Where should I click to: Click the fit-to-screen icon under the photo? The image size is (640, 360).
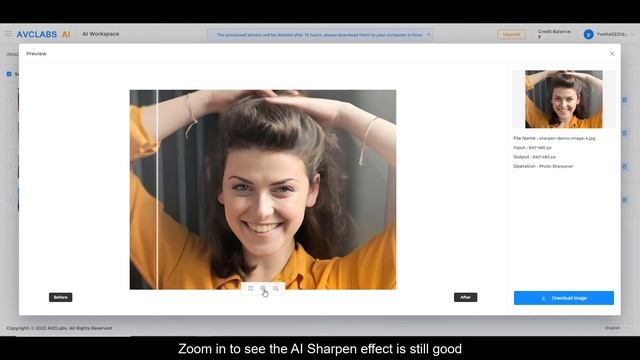pyautogui.click(x=251, y=288)
